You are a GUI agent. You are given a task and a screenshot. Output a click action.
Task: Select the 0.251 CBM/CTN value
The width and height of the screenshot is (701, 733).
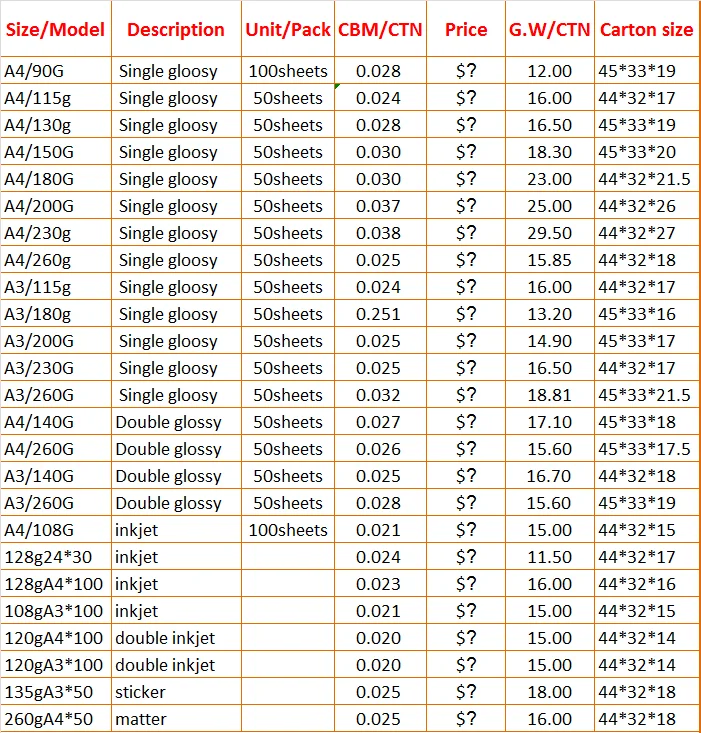click(379, 314)
